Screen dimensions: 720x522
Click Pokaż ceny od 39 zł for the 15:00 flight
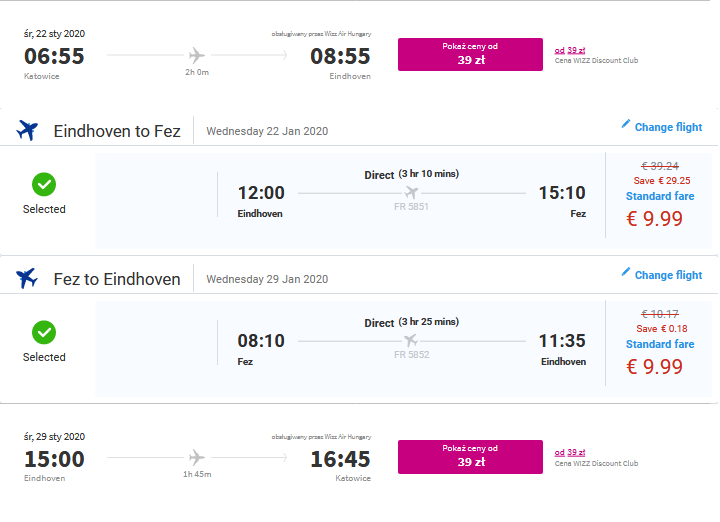tap(470, 457)
